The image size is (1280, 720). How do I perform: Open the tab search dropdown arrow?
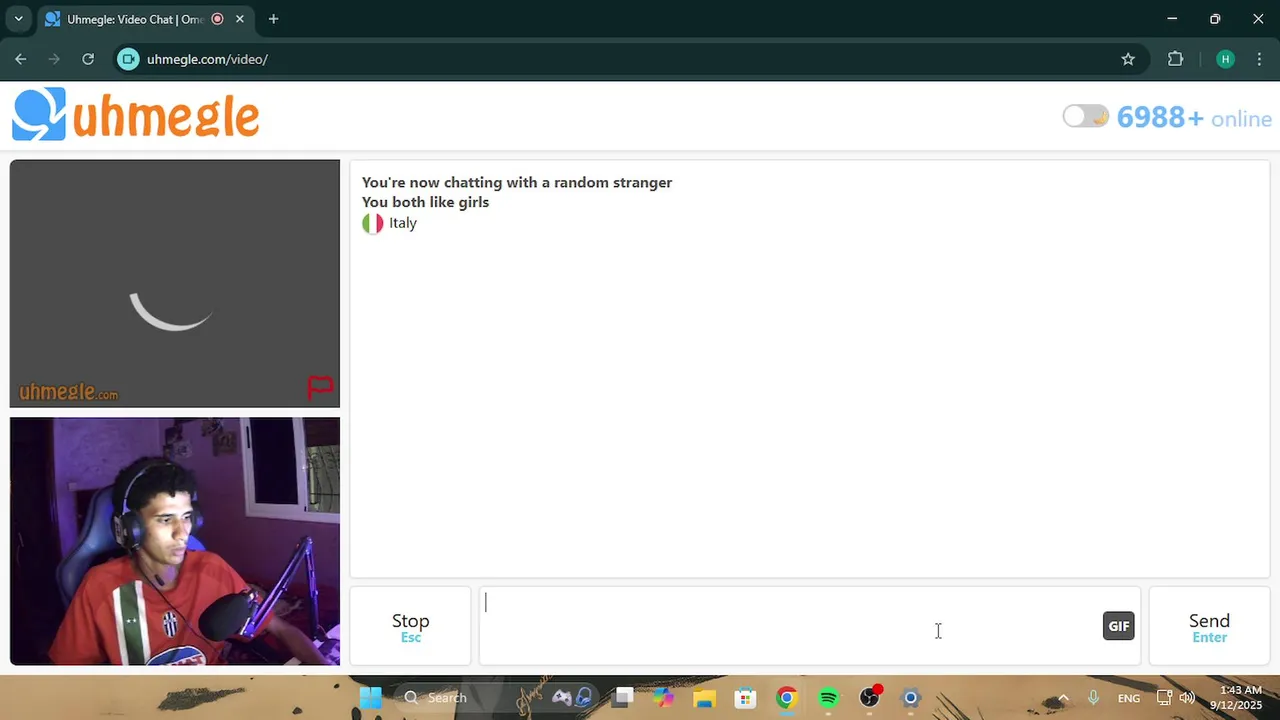click(18, 19)
